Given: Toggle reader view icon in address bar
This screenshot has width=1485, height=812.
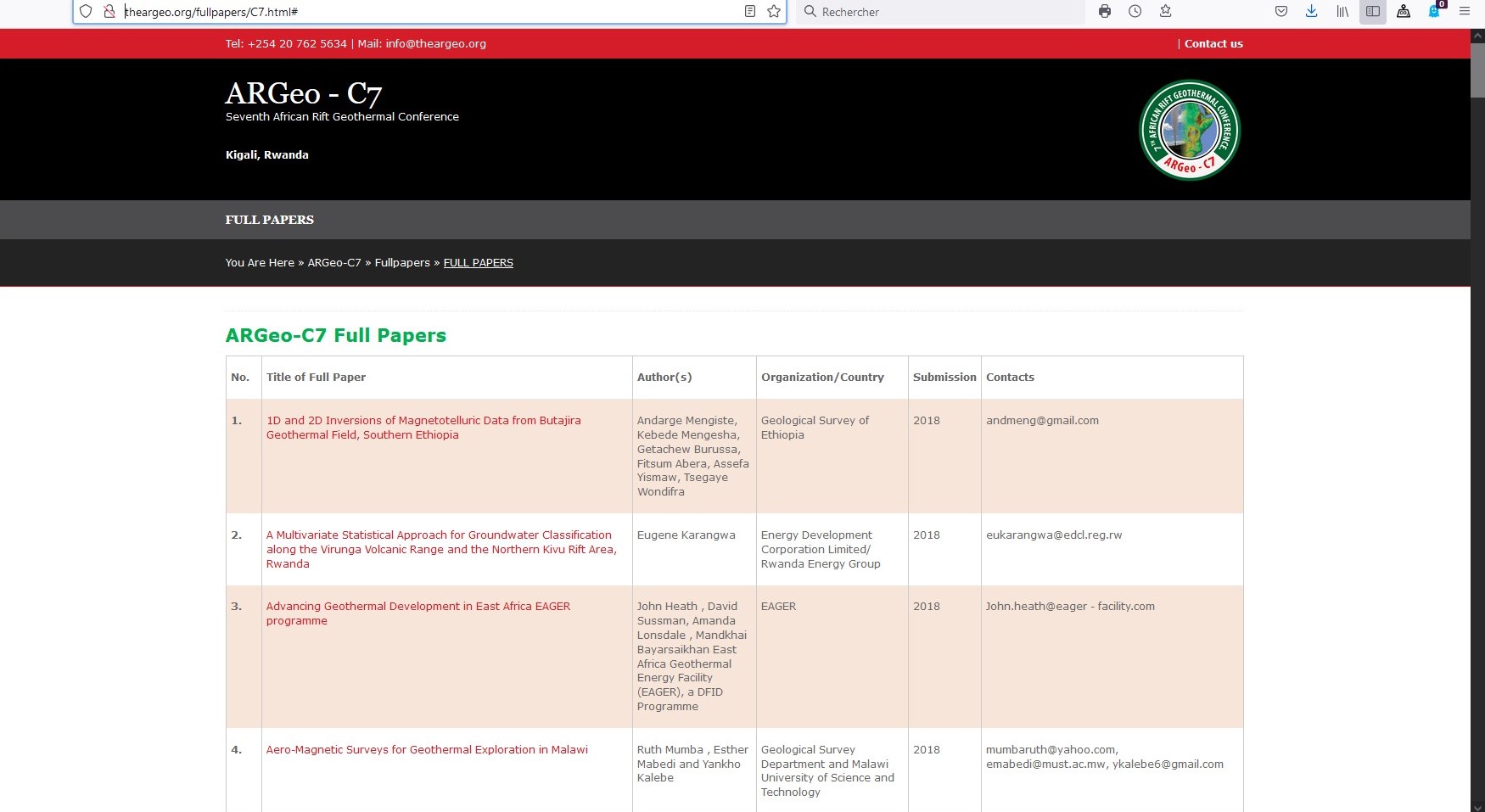Looking at the screenshot, I should coord(750,11).
